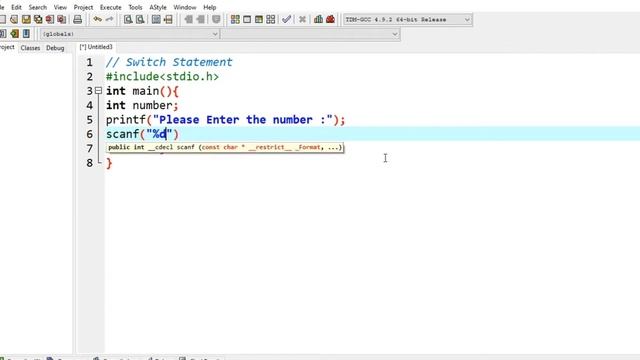Click the '// Switch Statement' comment line
Screen dimensions: 640x360
tap(169, 62)
